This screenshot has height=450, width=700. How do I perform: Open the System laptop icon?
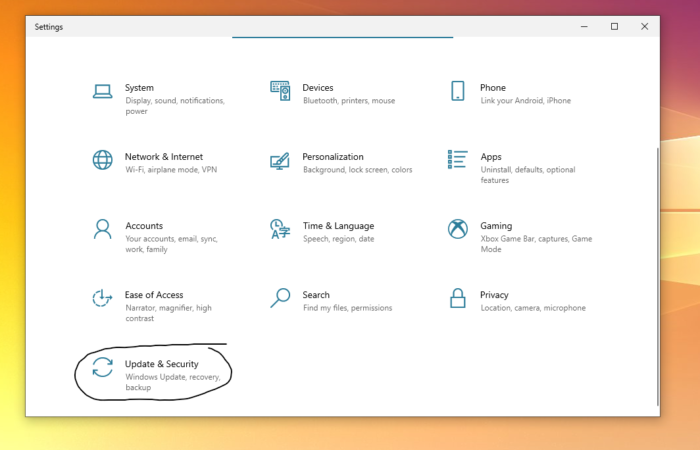(x=102, y=92)
